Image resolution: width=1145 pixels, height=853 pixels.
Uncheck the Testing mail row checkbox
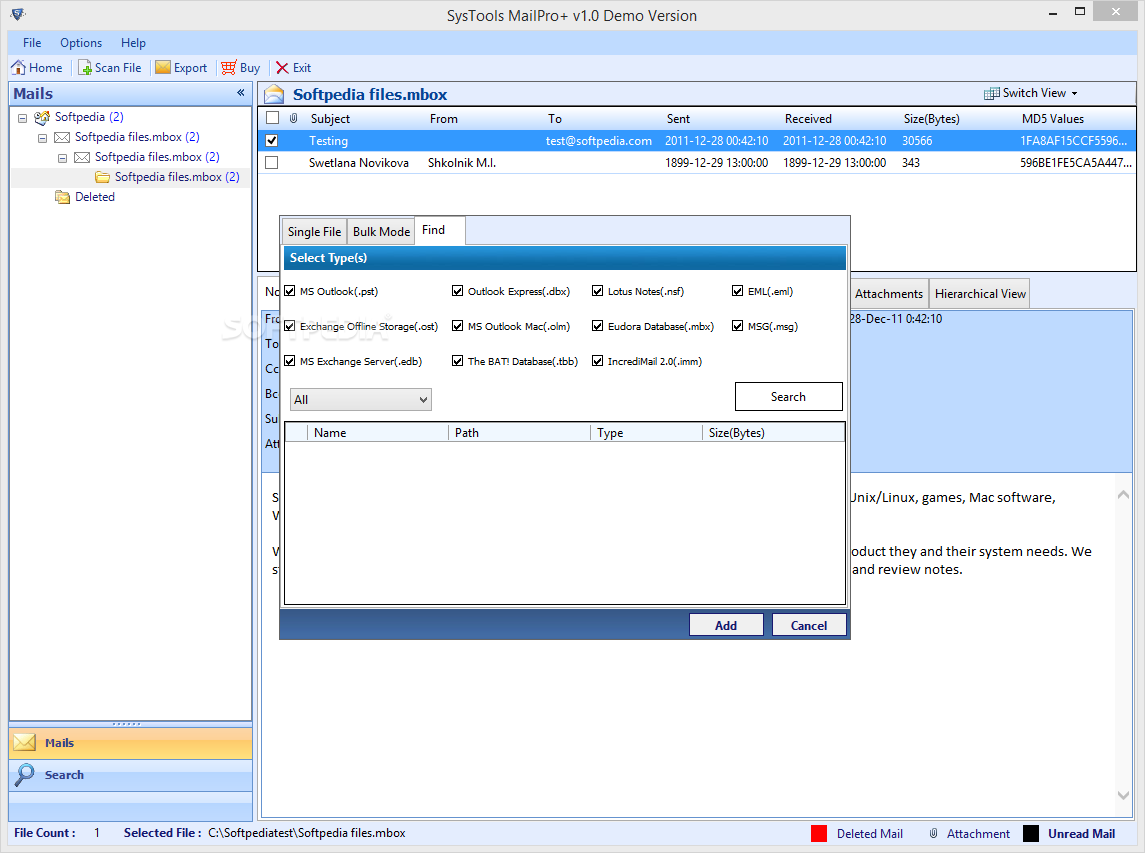[272, 140]
